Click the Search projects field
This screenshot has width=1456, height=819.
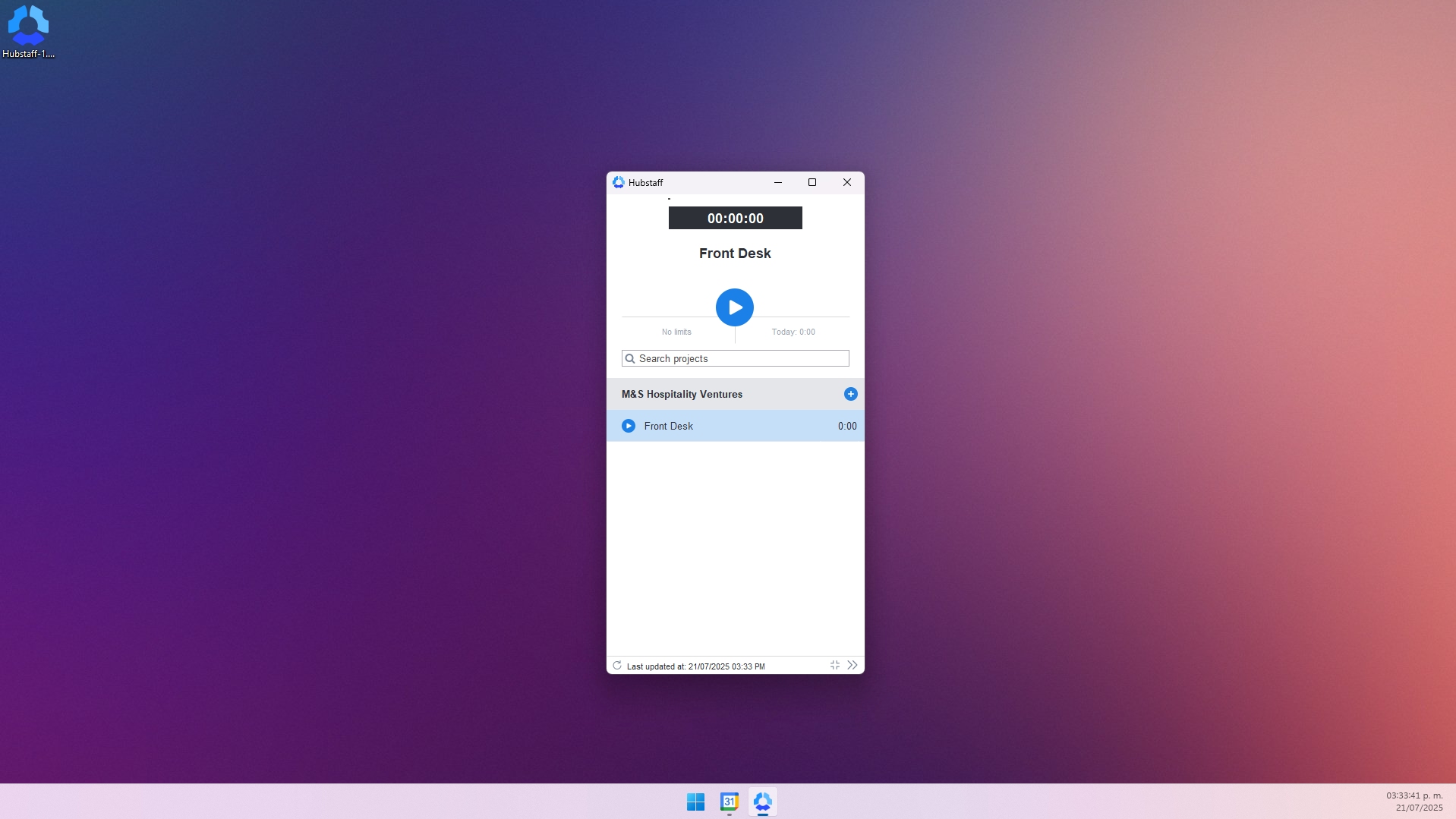point(735,358)
